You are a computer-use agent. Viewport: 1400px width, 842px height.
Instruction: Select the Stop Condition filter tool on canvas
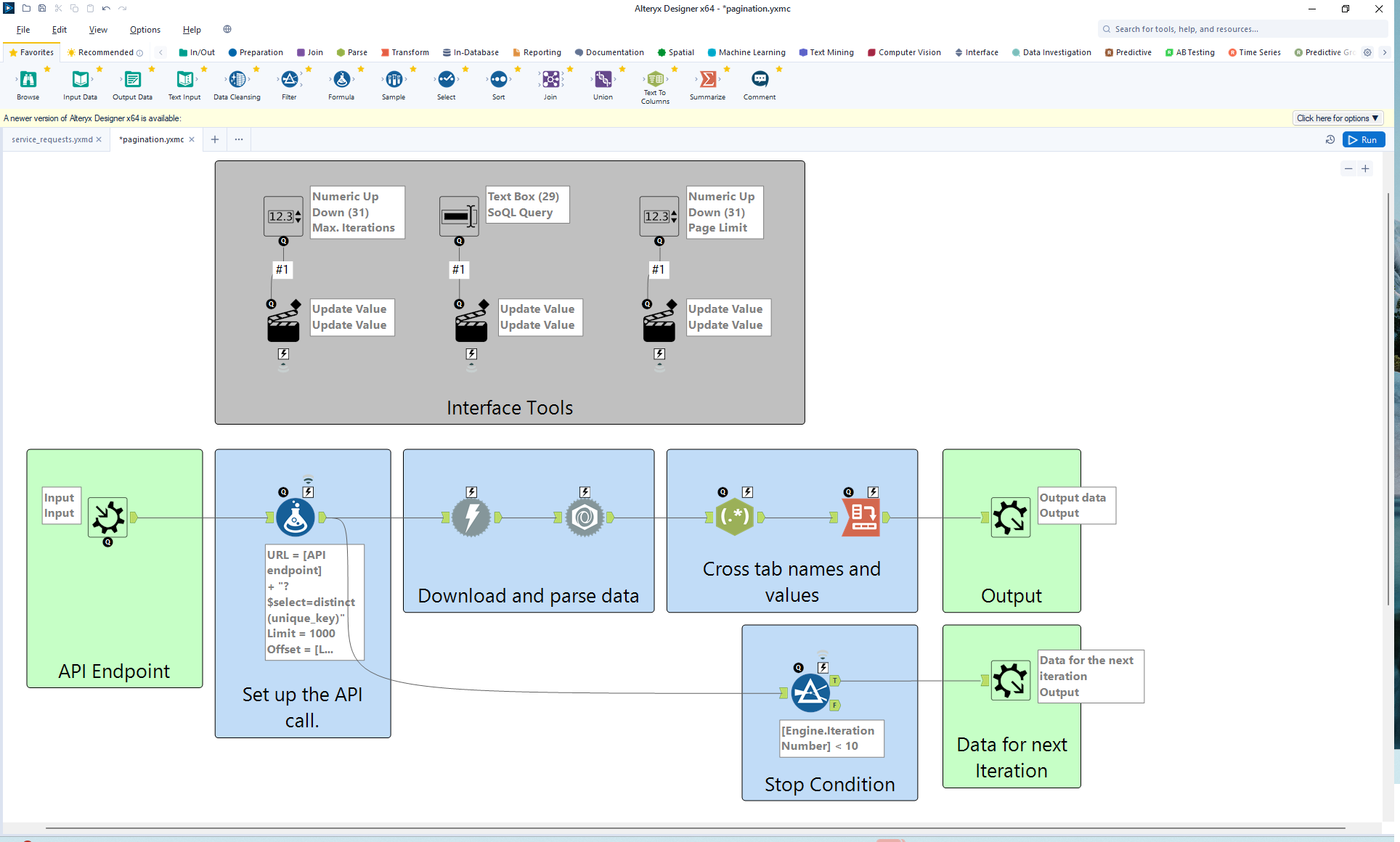coord(811,692)
